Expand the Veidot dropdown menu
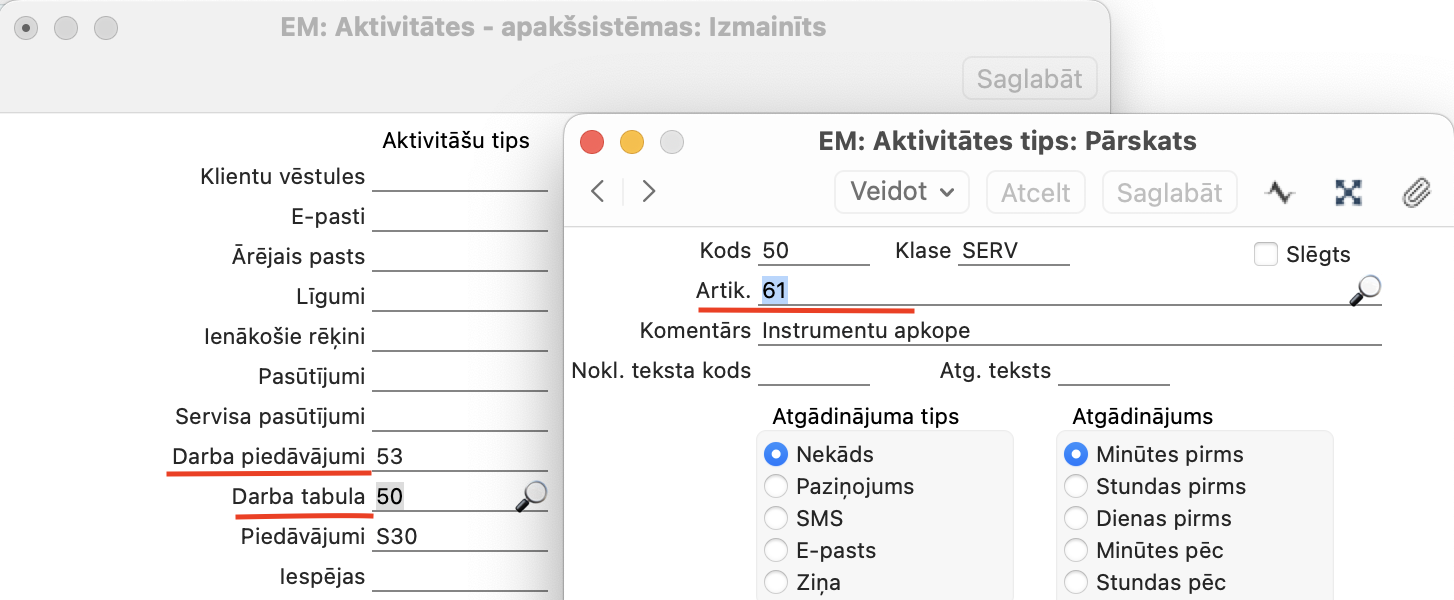The width and height of the screenshot is (1454, 600). pyautogui.click(x=902, y=192)
